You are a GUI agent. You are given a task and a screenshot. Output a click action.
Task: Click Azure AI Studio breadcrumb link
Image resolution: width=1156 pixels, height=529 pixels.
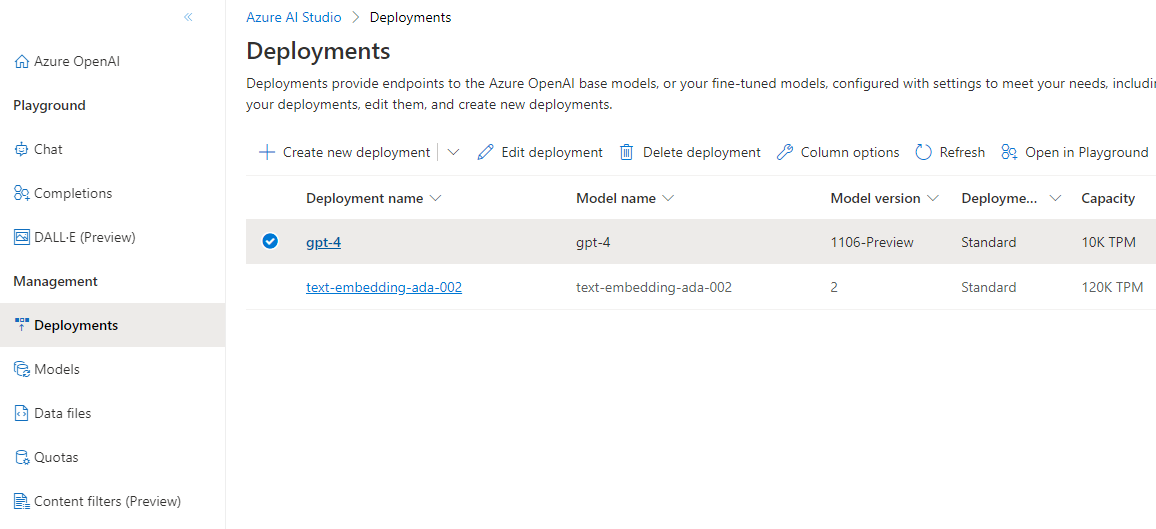(x=294, y=17)
